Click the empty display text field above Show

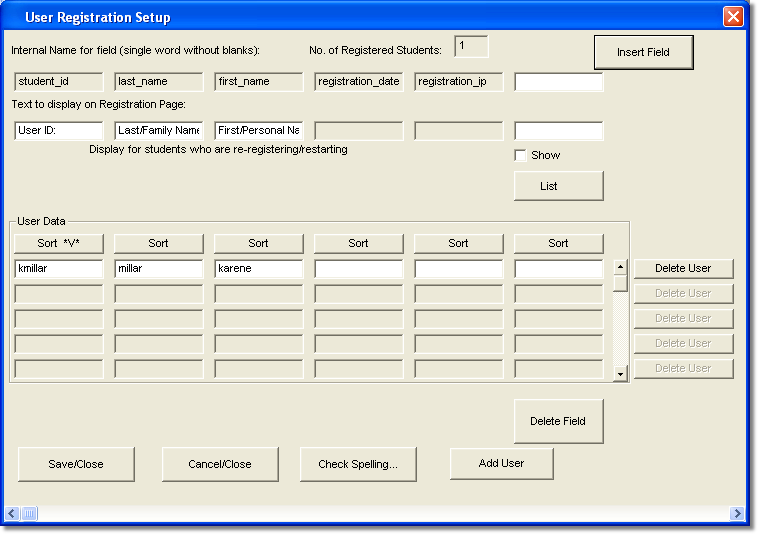559,130
